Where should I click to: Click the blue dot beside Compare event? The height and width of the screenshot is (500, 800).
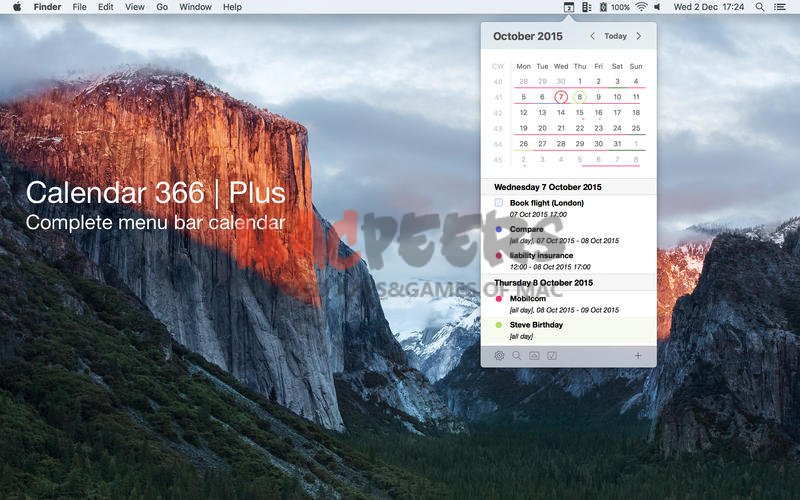[499, 229]
